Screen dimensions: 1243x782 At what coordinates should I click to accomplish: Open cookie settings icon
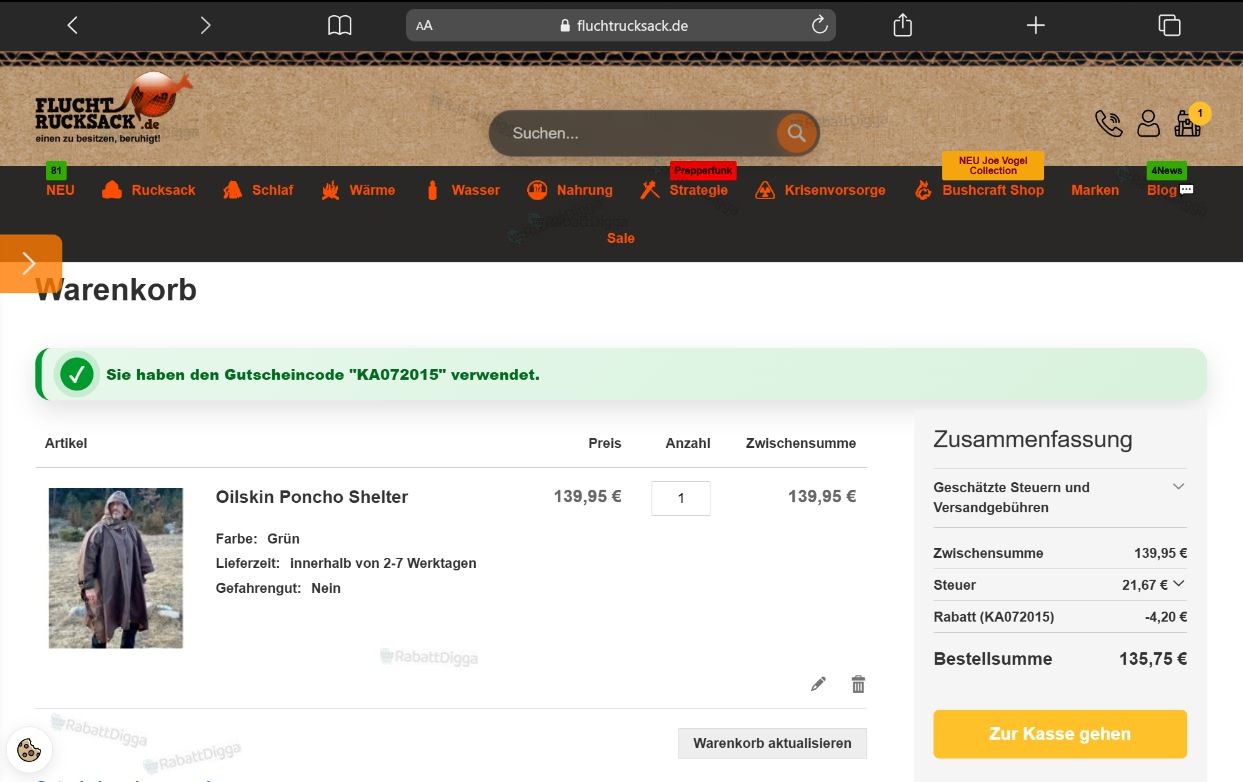coord(29,750)
